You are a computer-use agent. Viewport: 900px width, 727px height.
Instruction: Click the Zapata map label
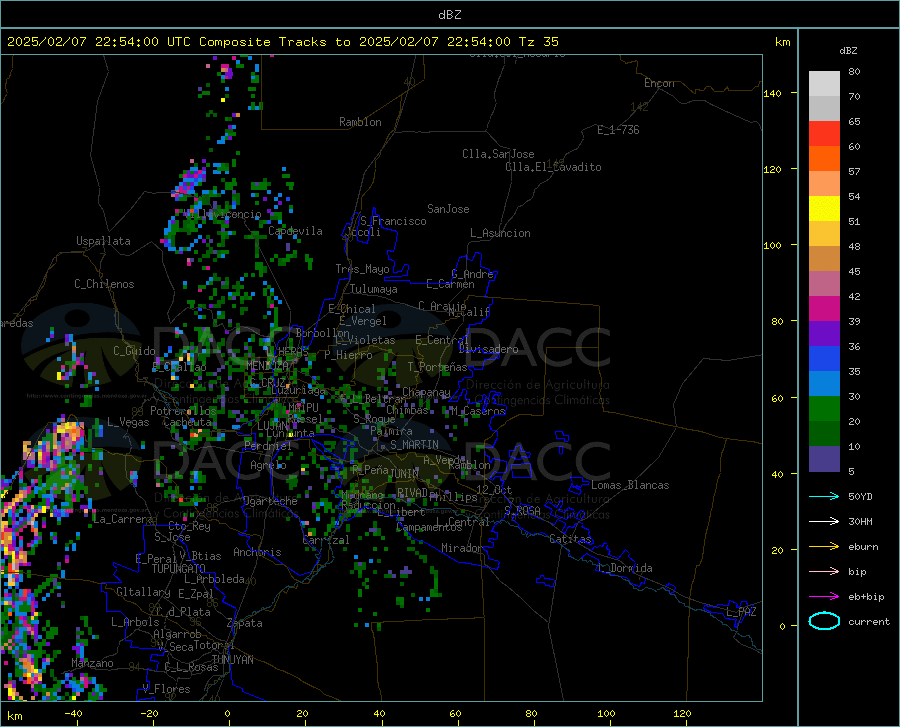[x=245, y=623]
